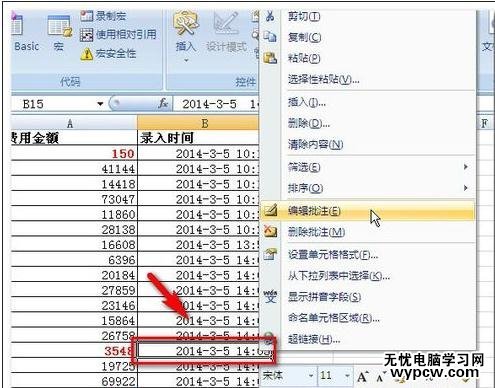Click Increase Font Size A on mini toolbar
This screenshot has height=388, width=495.
[362, 377]
